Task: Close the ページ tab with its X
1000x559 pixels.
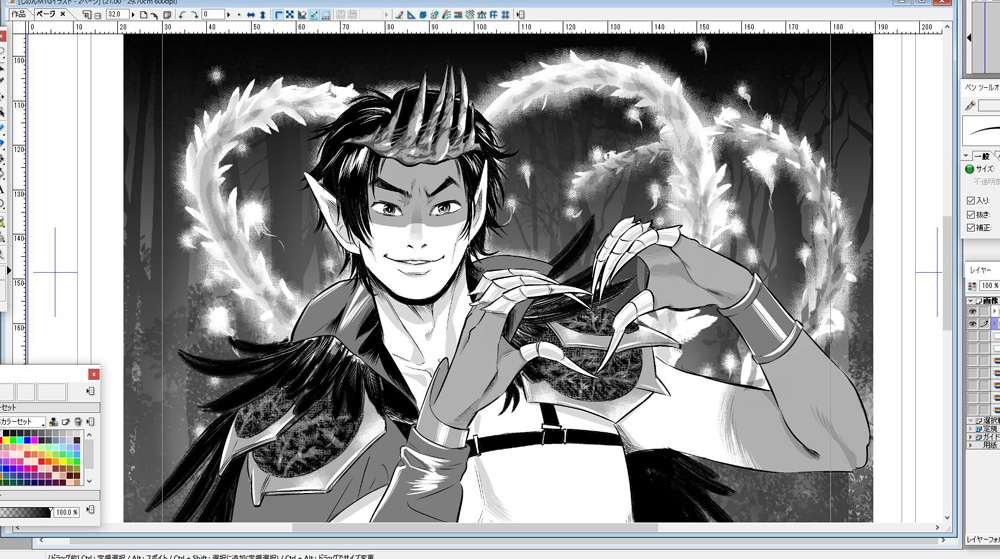Action: tap(62, 14)
